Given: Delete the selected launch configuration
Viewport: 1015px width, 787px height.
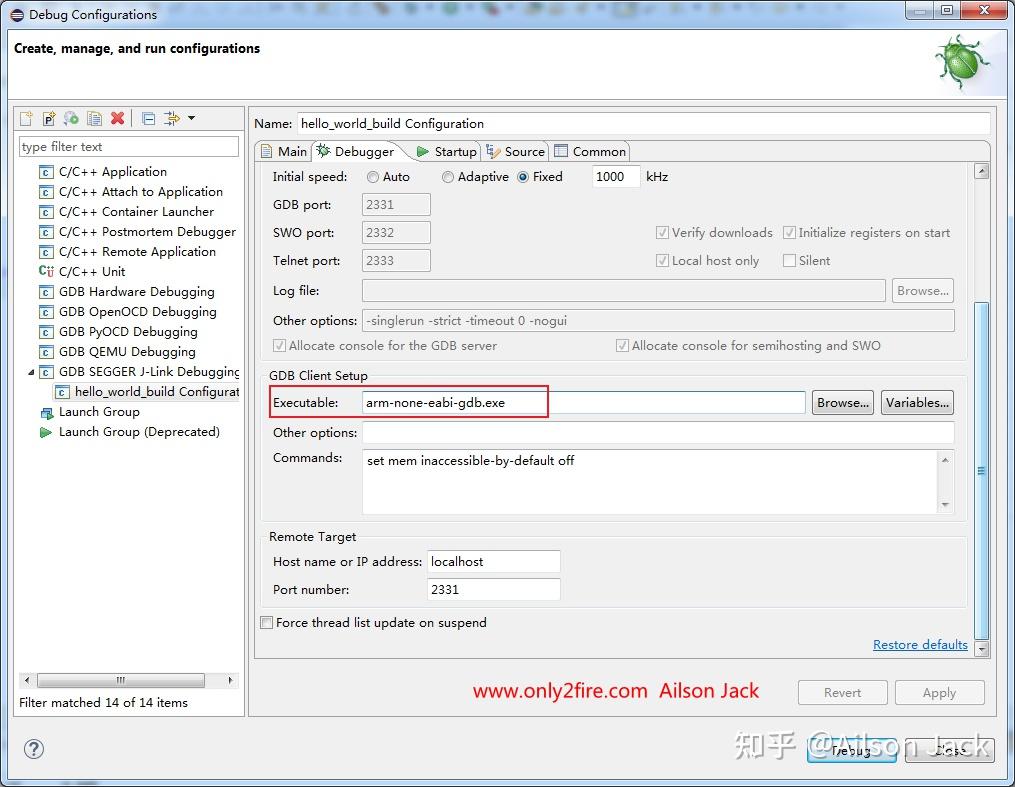Looking at the screenshot, I should (x=117, y=118).
